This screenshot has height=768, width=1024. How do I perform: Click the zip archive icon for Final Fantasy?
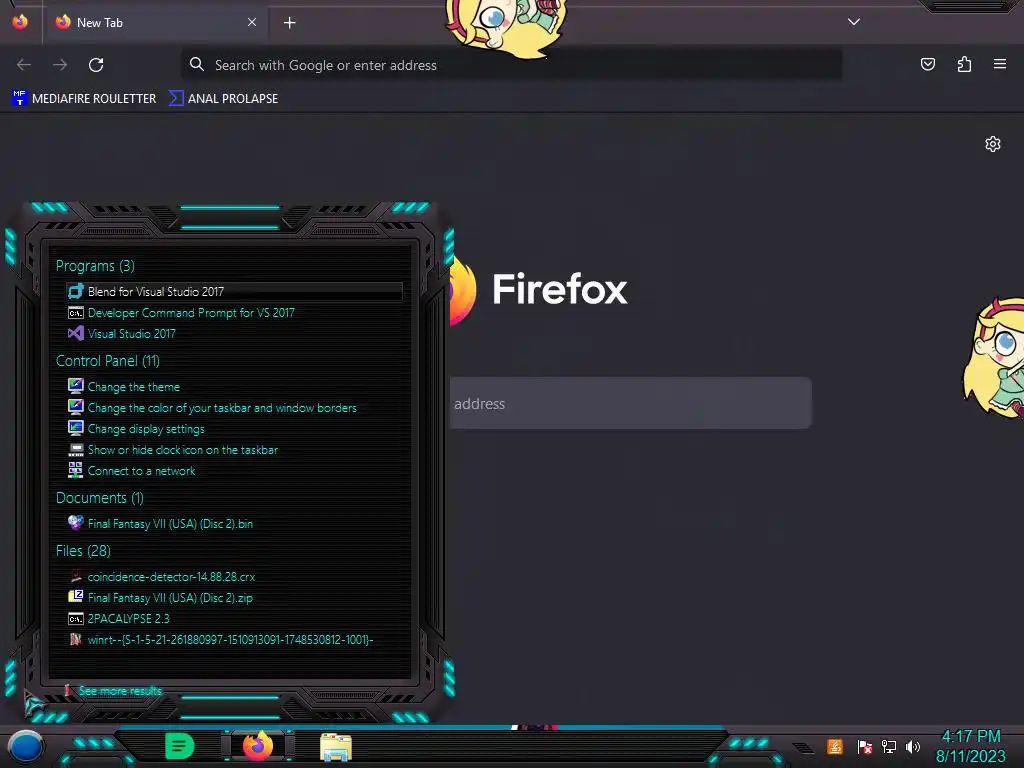point(76,596)
